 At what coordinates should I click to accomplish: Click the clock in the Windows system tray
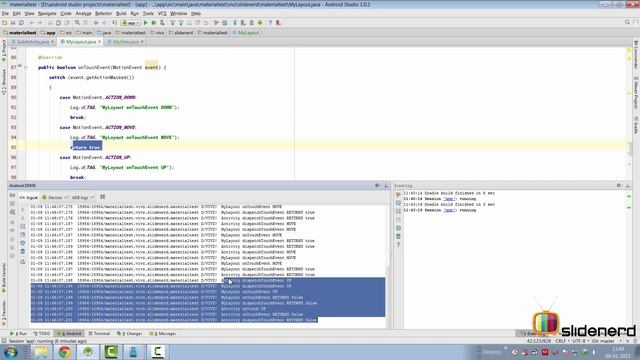(x=618, y=352)
